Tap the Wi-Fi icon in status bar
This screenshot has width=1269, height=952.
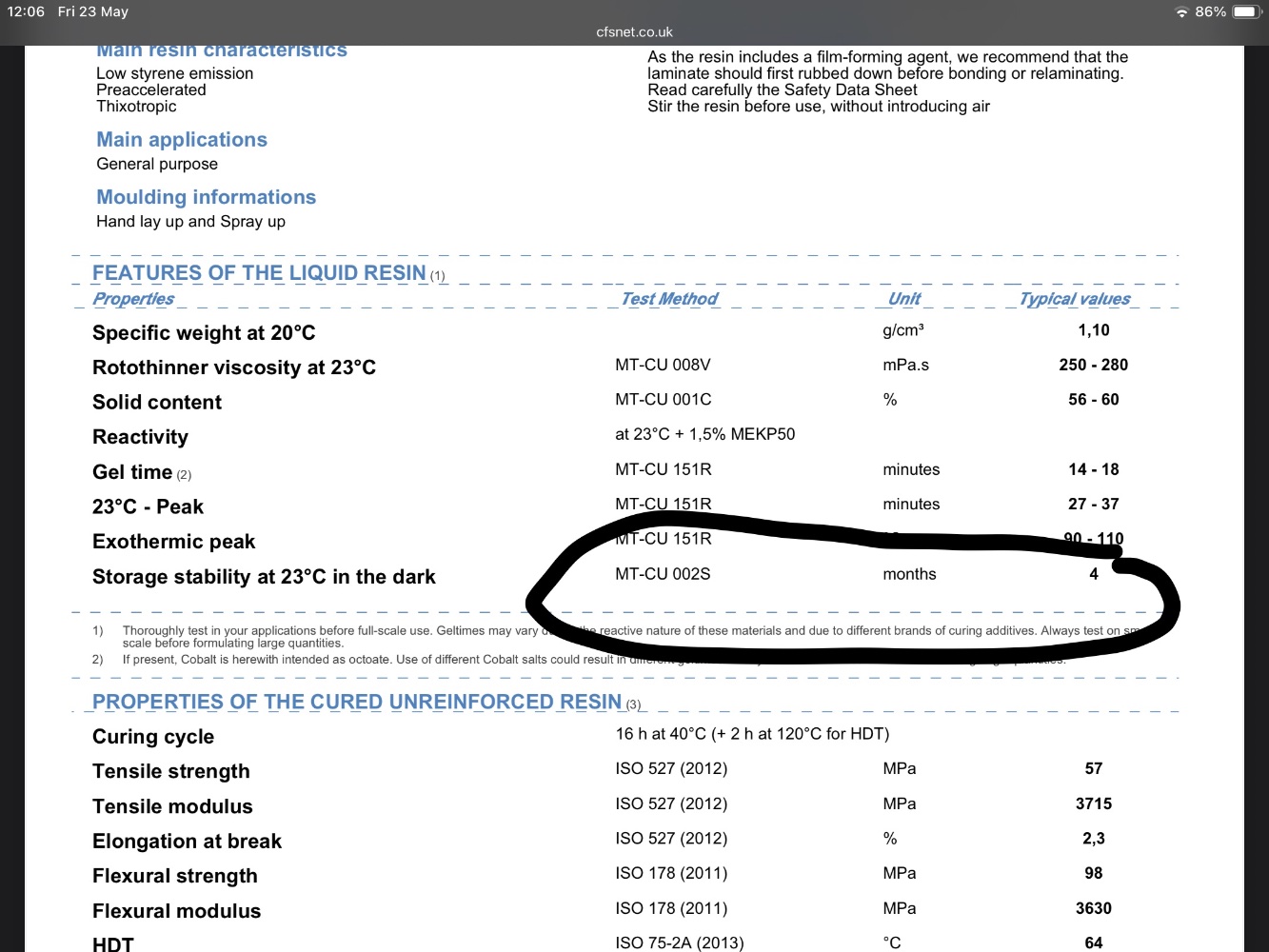coord(1181,12)
